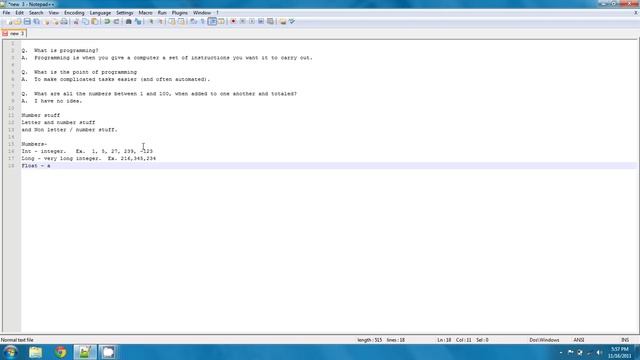Click the 'Numbers-' heading line
Image resolution: width=640 pixels, height=360 pixels.
click(34, 144)
